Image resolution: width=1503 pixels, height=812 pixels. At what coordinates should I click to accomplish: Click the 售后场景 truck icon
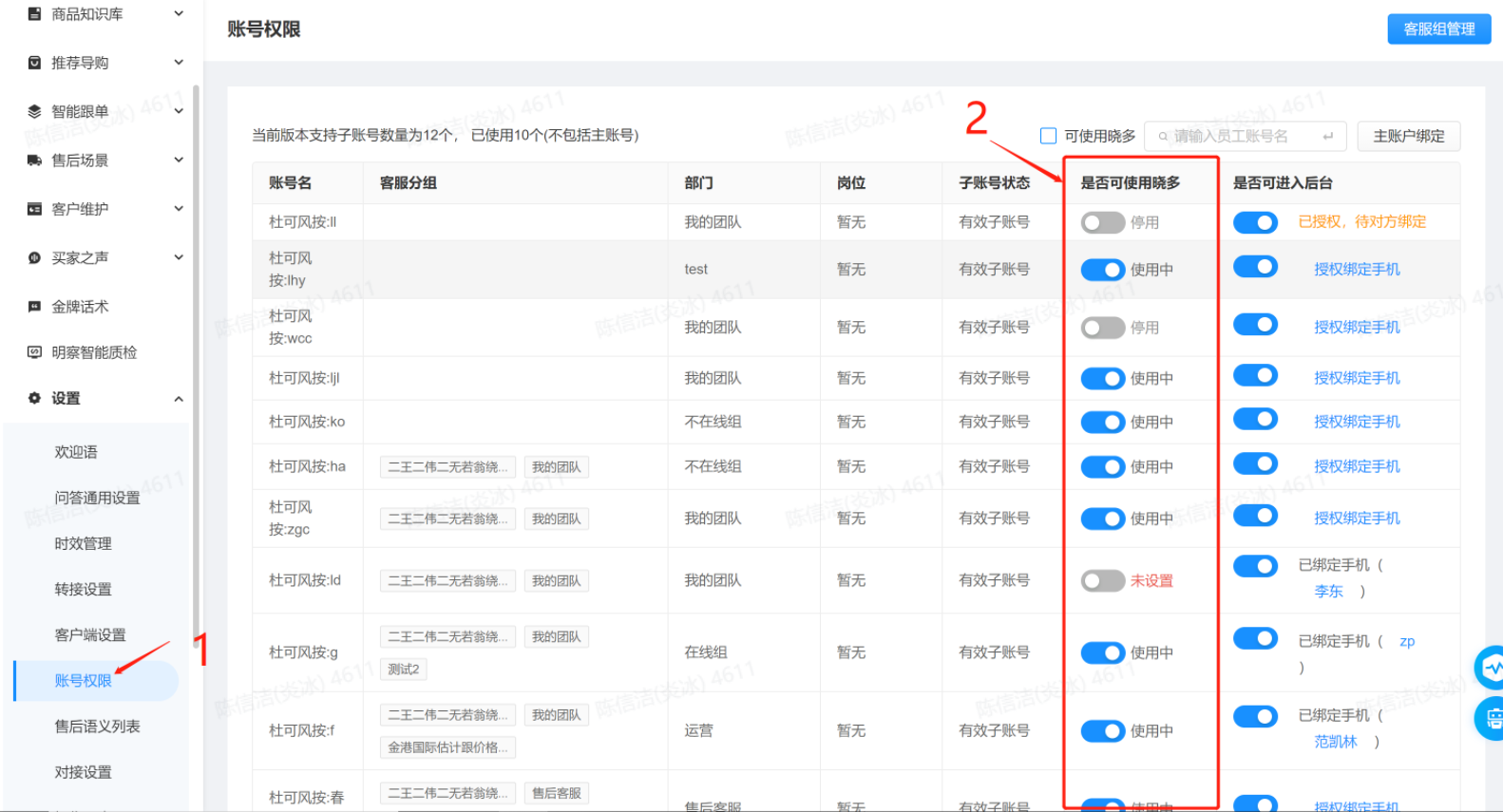point(34,161)
